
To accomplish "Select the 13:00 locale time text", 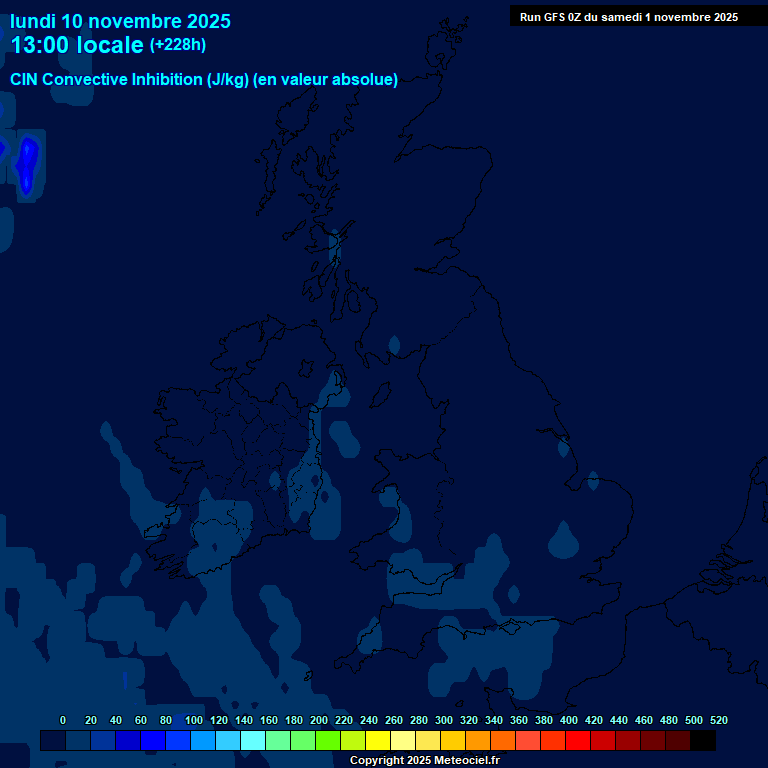I will point(77,45).
